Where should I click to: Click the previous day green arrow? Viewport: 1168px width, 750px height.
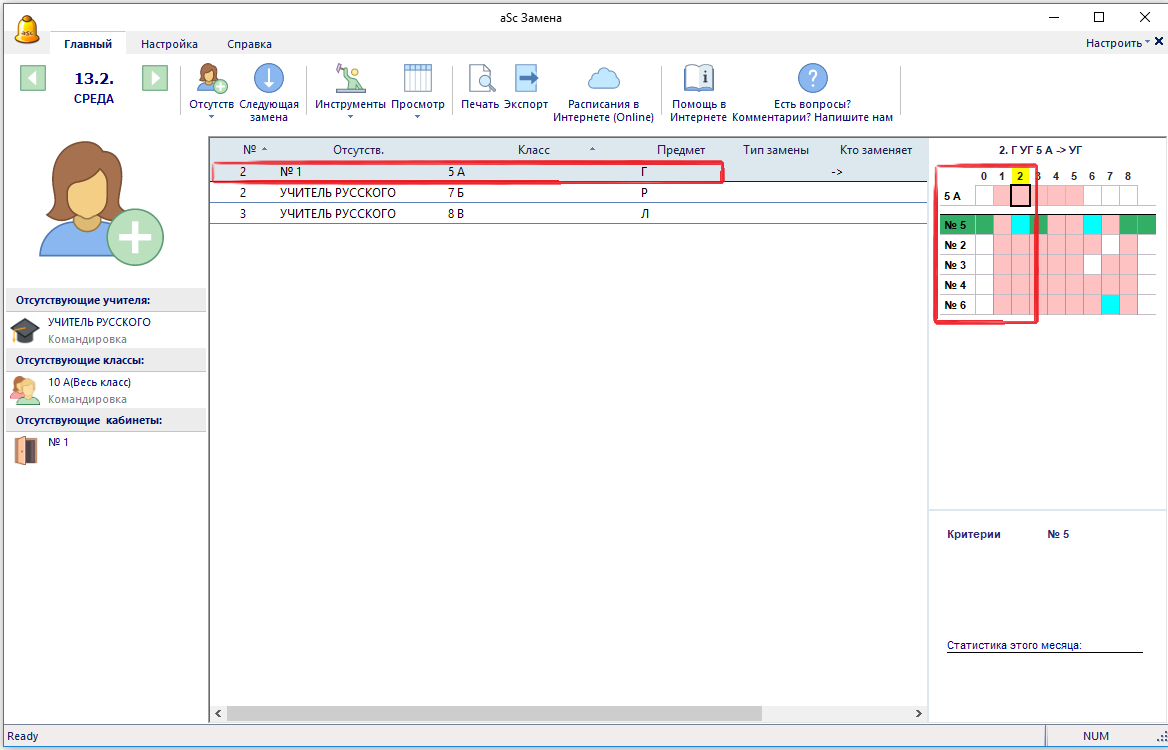coord(33,79)
